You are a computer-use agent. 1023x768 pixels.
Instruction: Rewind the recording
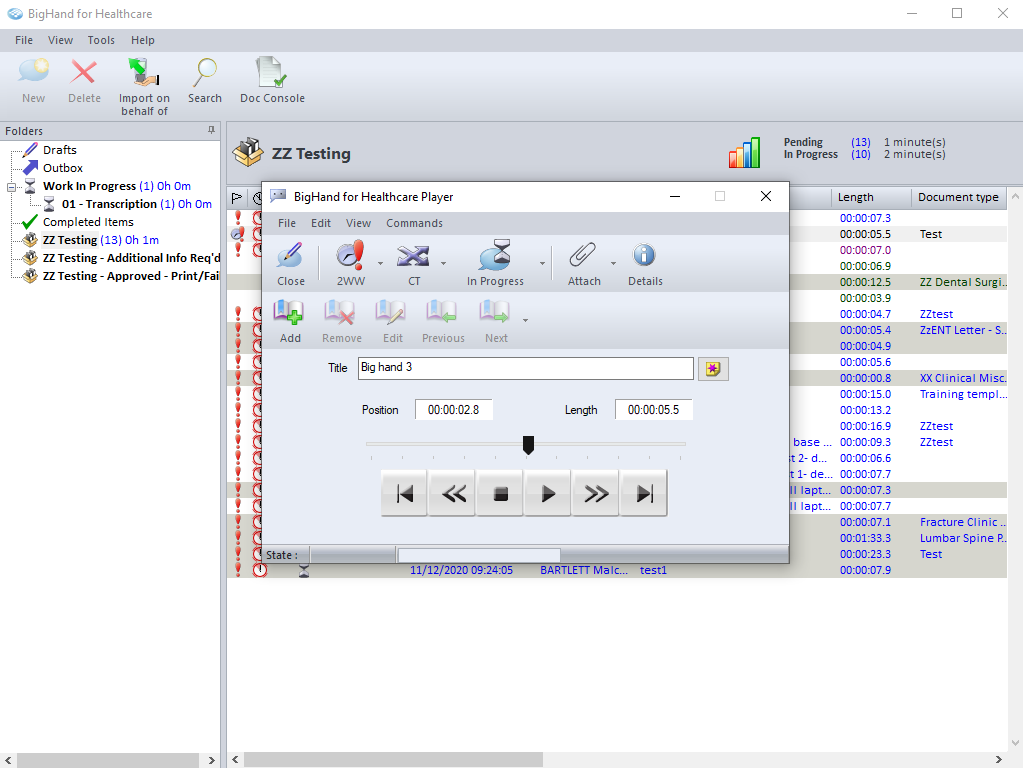point(453,493)
